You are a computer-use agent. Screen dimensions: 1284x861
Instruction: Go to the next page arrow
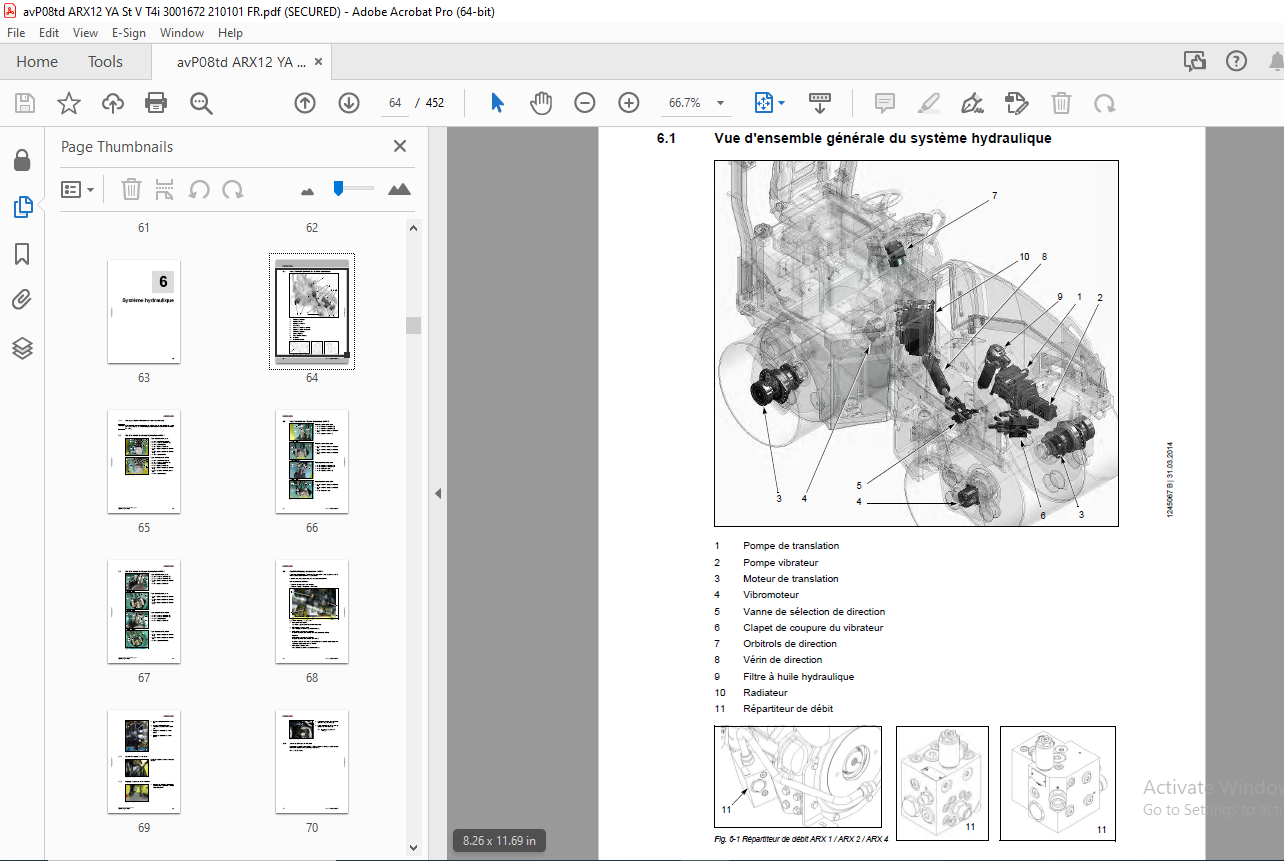(x=348, y=103)
